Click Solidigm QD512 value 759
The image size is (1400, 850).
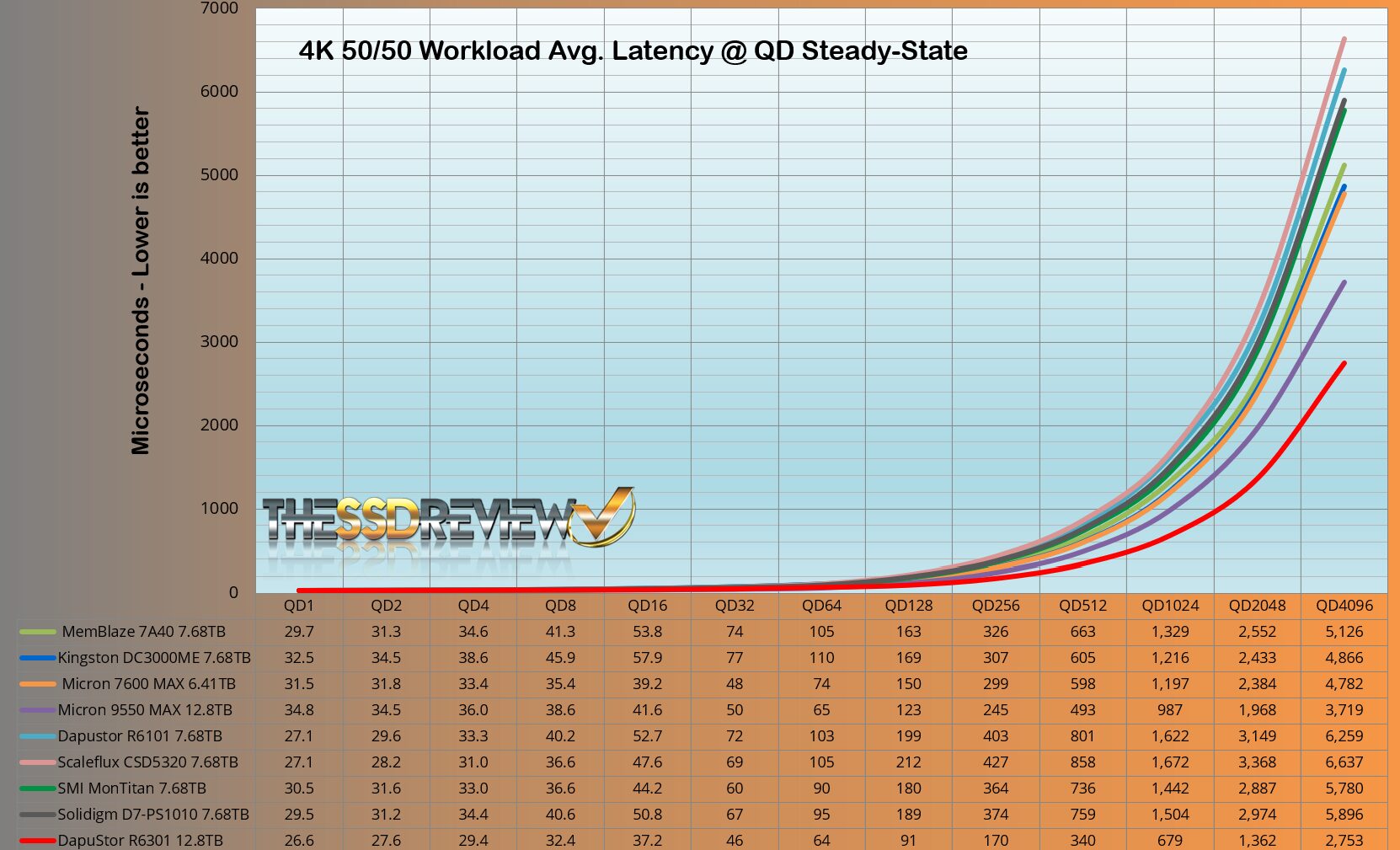[1082, 814]
